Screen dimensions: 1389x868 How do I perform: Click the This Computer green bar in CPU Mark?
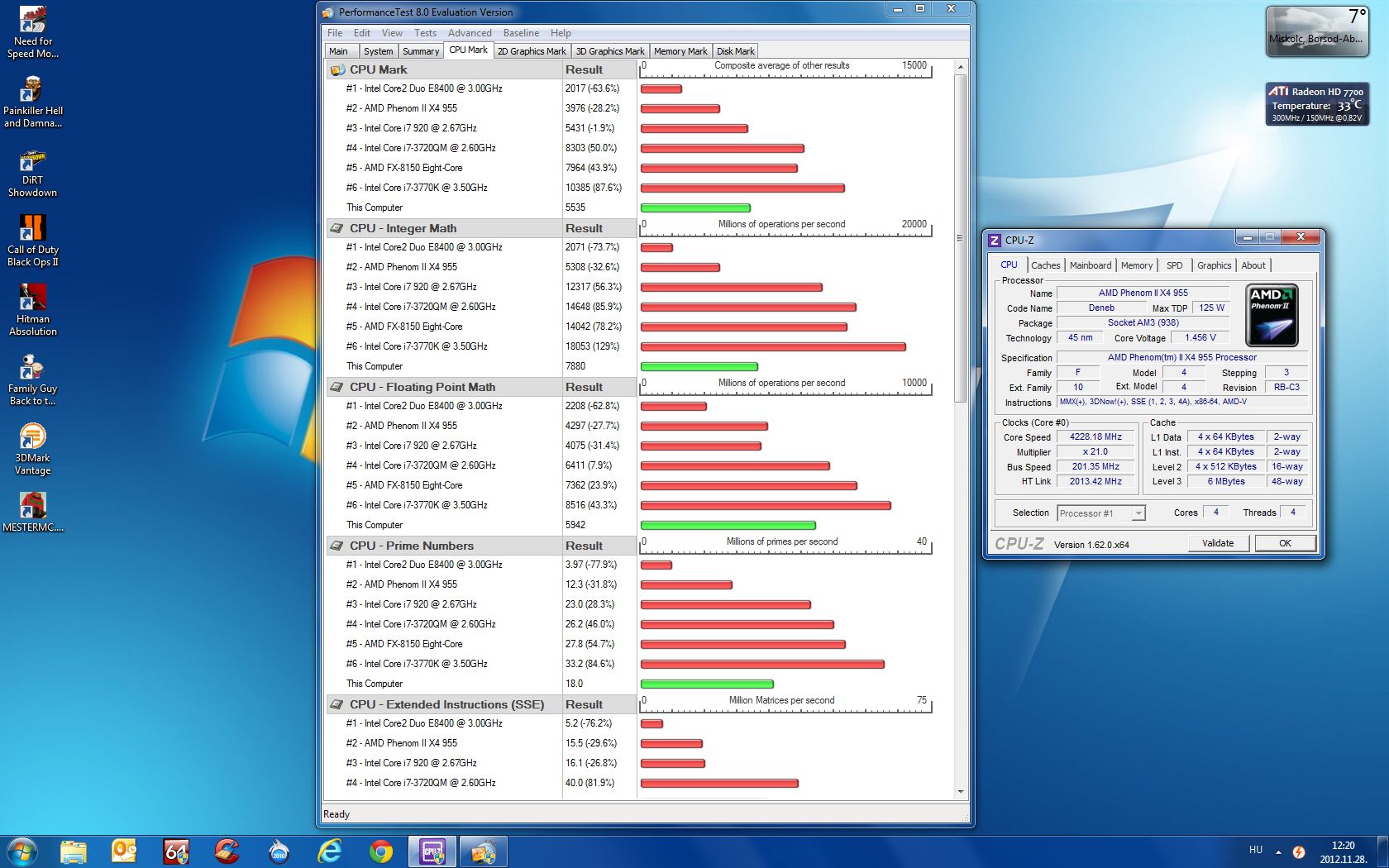point(695,207)
